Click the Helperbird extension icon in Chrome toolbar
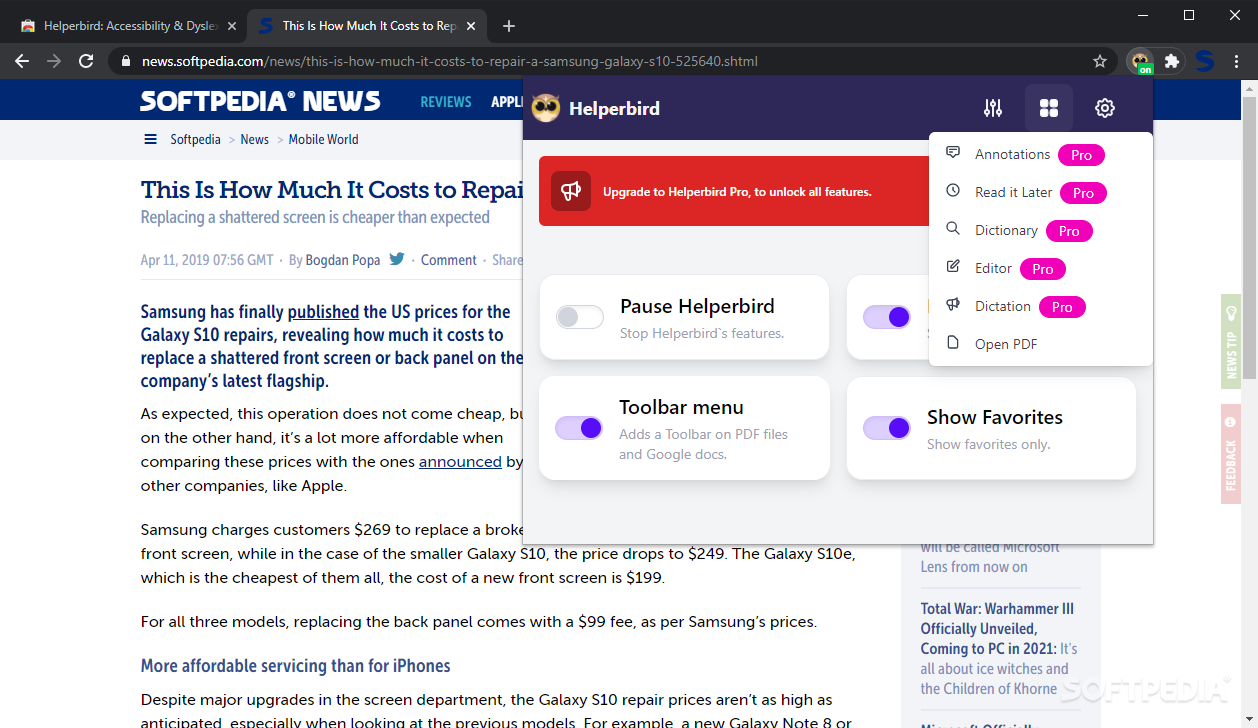The width and height of the screenshot is (1258, 728). (1140, 61)
